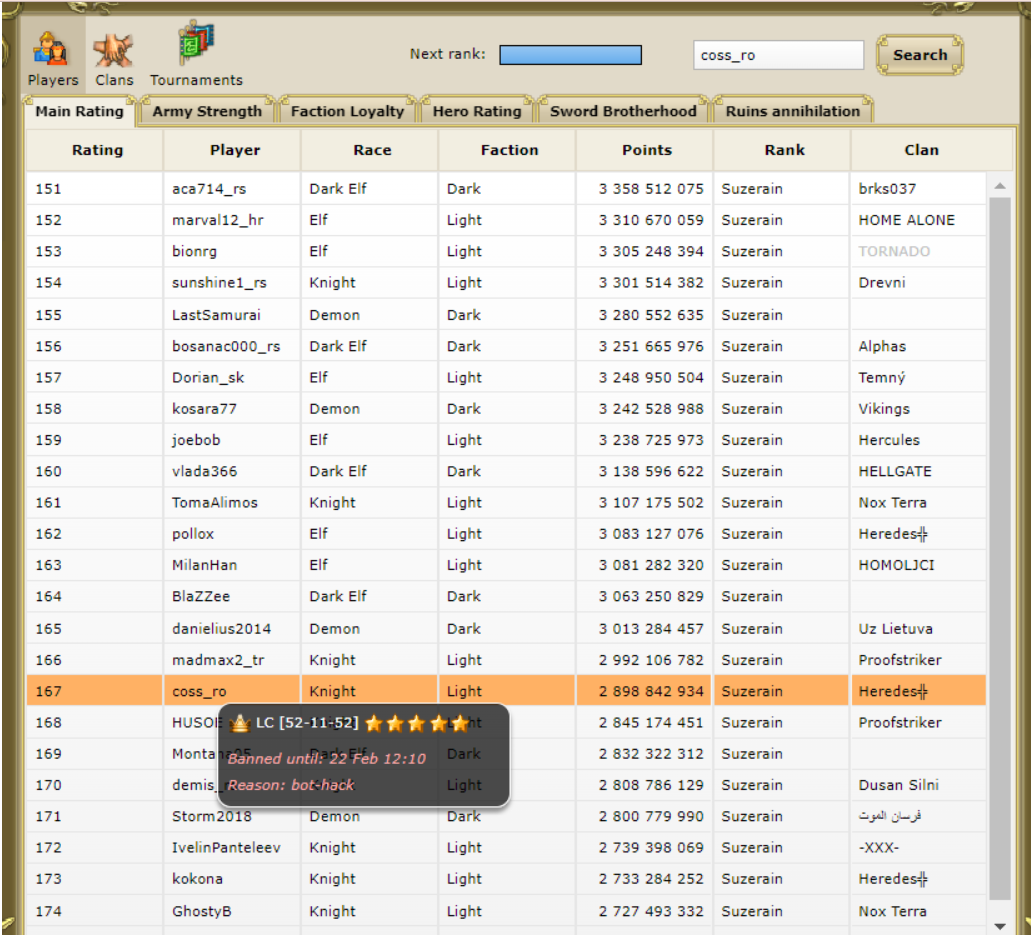Open the Faction Loyalty tab
The width and height of the screenshot is (1031, 935).
click(x=347, y=111)
